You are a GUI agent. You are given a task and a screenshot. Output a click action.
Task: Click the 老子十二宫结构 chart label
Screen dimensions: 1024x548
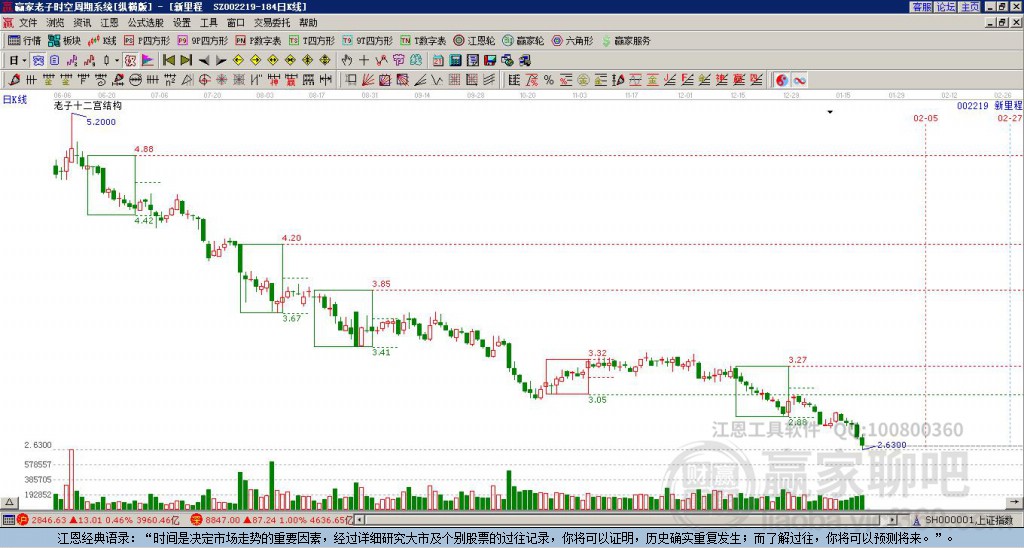click(x=88, y=105)
